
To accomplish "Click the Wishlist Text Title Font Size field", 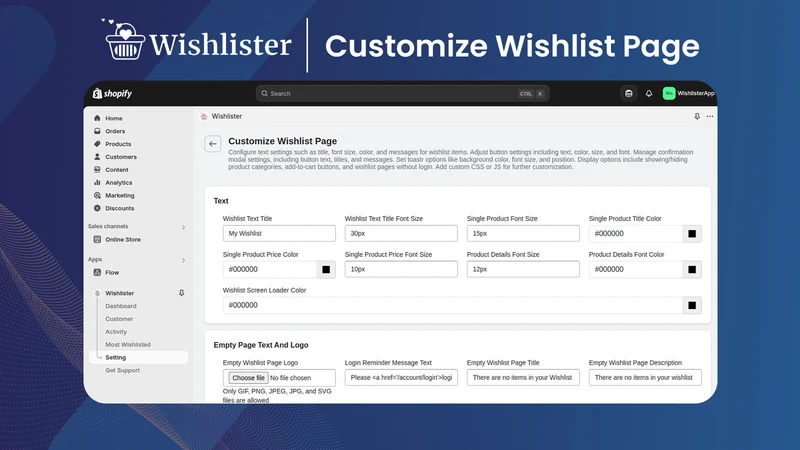I will pos(401,233).
